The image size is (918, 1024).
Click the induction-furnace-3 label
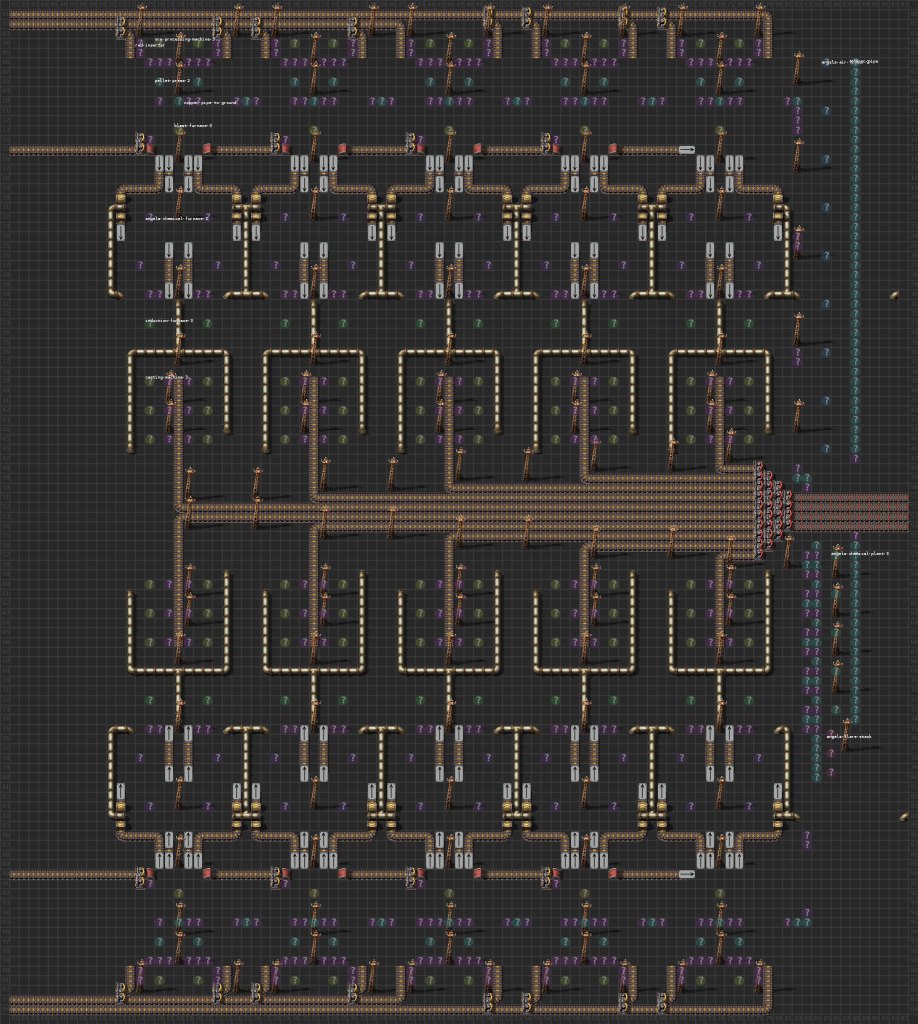click(169, 321)
